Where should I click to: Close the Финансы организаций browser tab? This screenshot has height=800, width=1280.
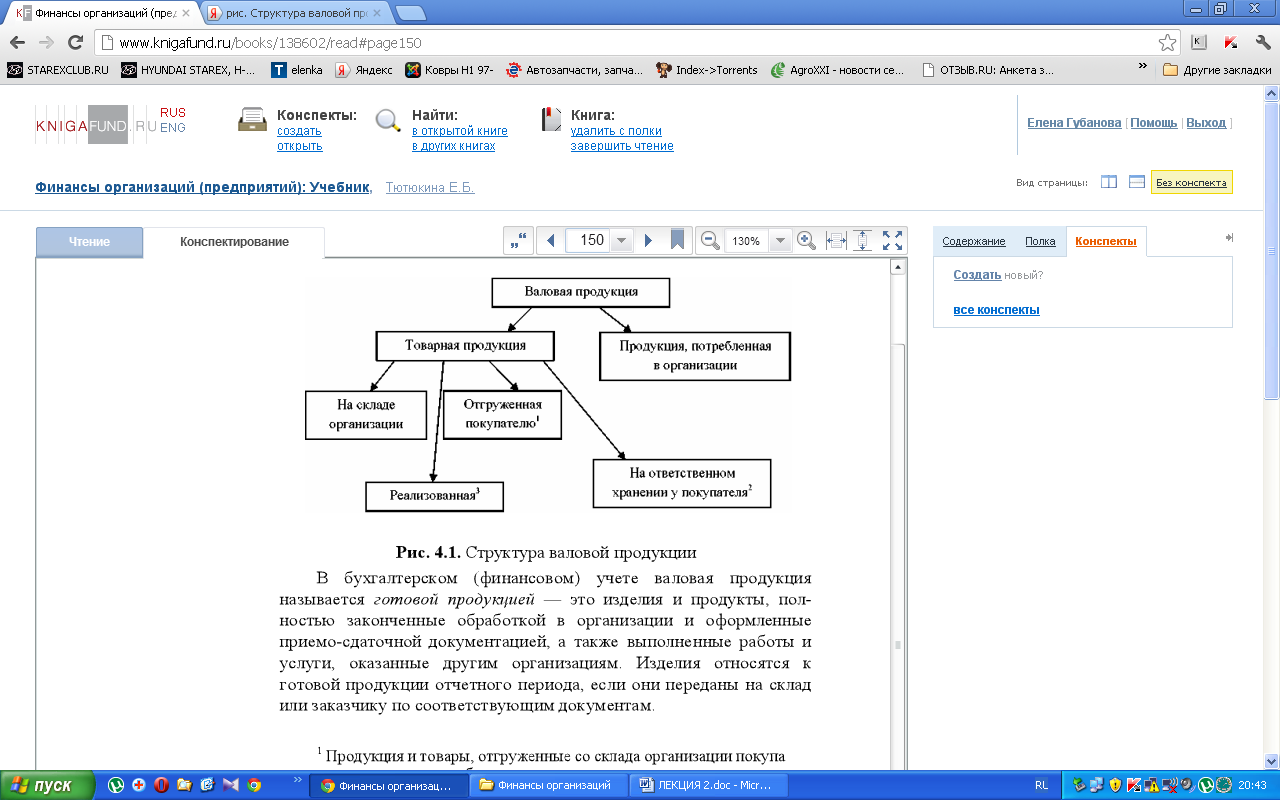coord(185,13)
